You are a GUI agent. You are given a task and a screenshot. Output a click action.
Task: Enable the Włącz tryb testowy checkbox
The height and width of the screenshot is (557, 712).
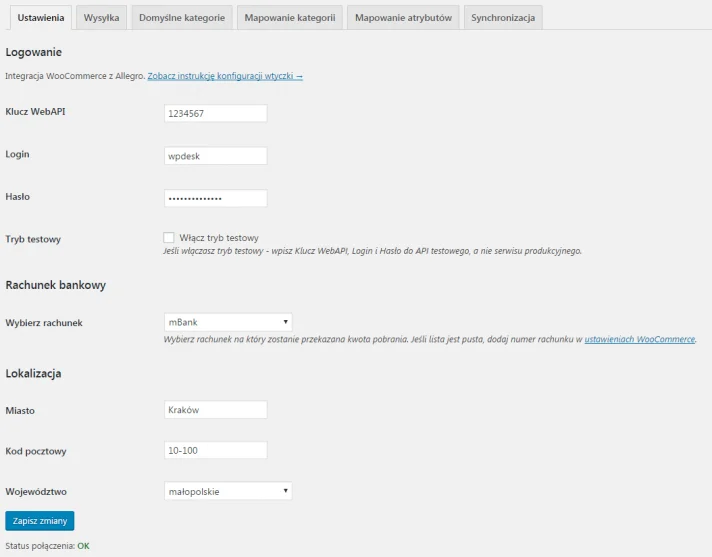[x=168, y=237]
